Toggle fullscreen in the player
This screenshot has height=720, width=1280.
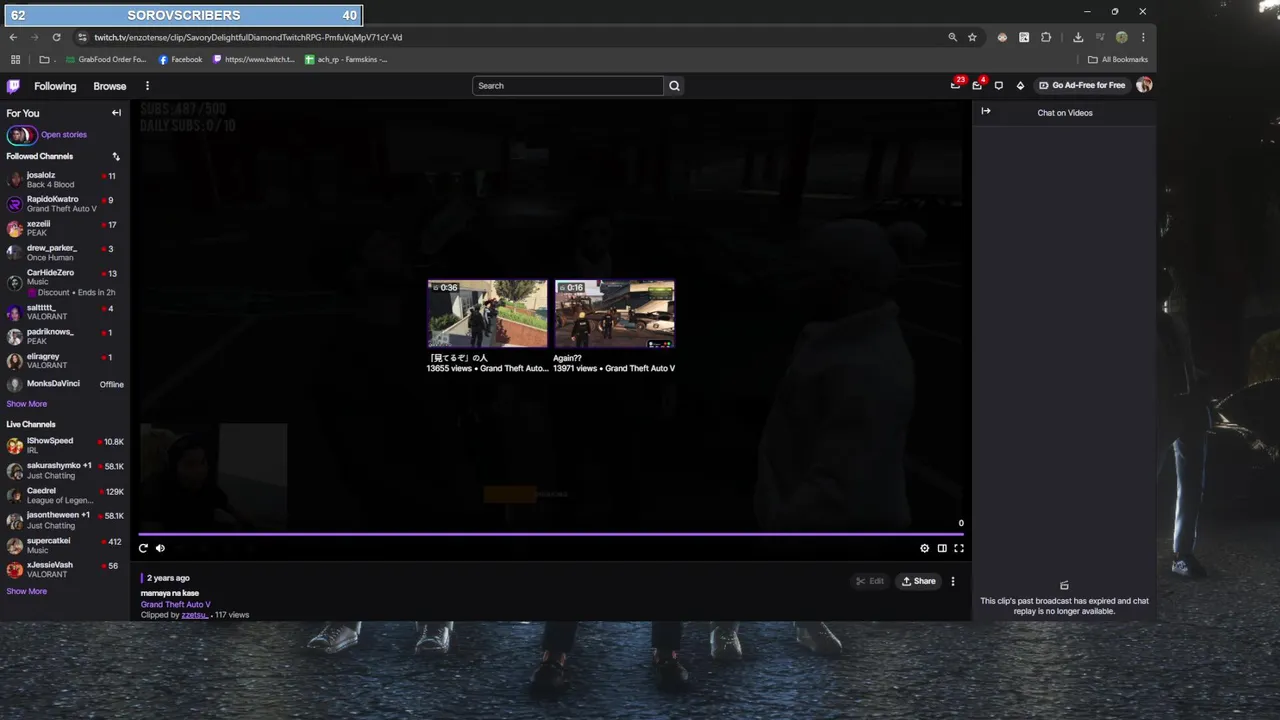[959, 548]
